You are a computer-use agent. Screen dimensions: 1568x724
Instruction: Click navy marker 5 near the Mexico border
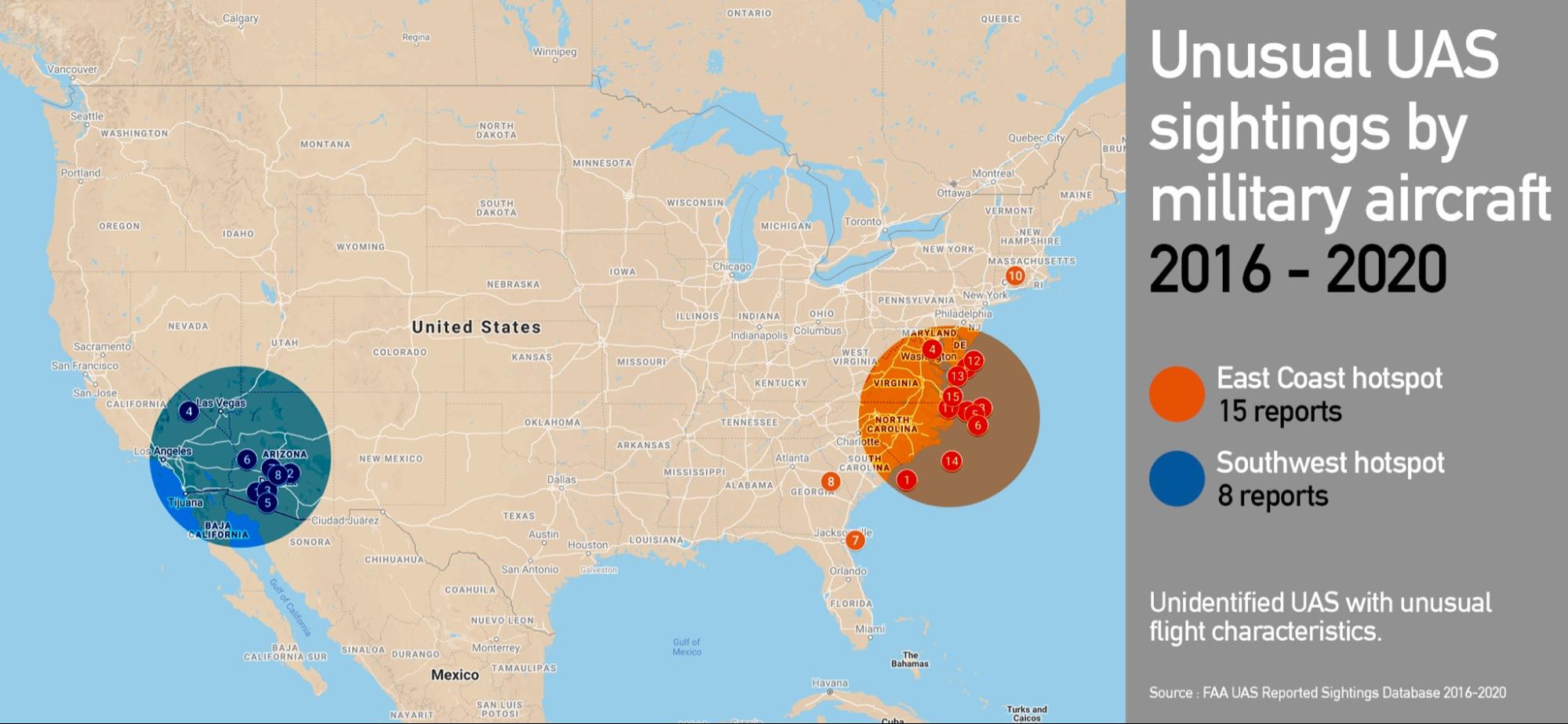click(x=267, y=503)
